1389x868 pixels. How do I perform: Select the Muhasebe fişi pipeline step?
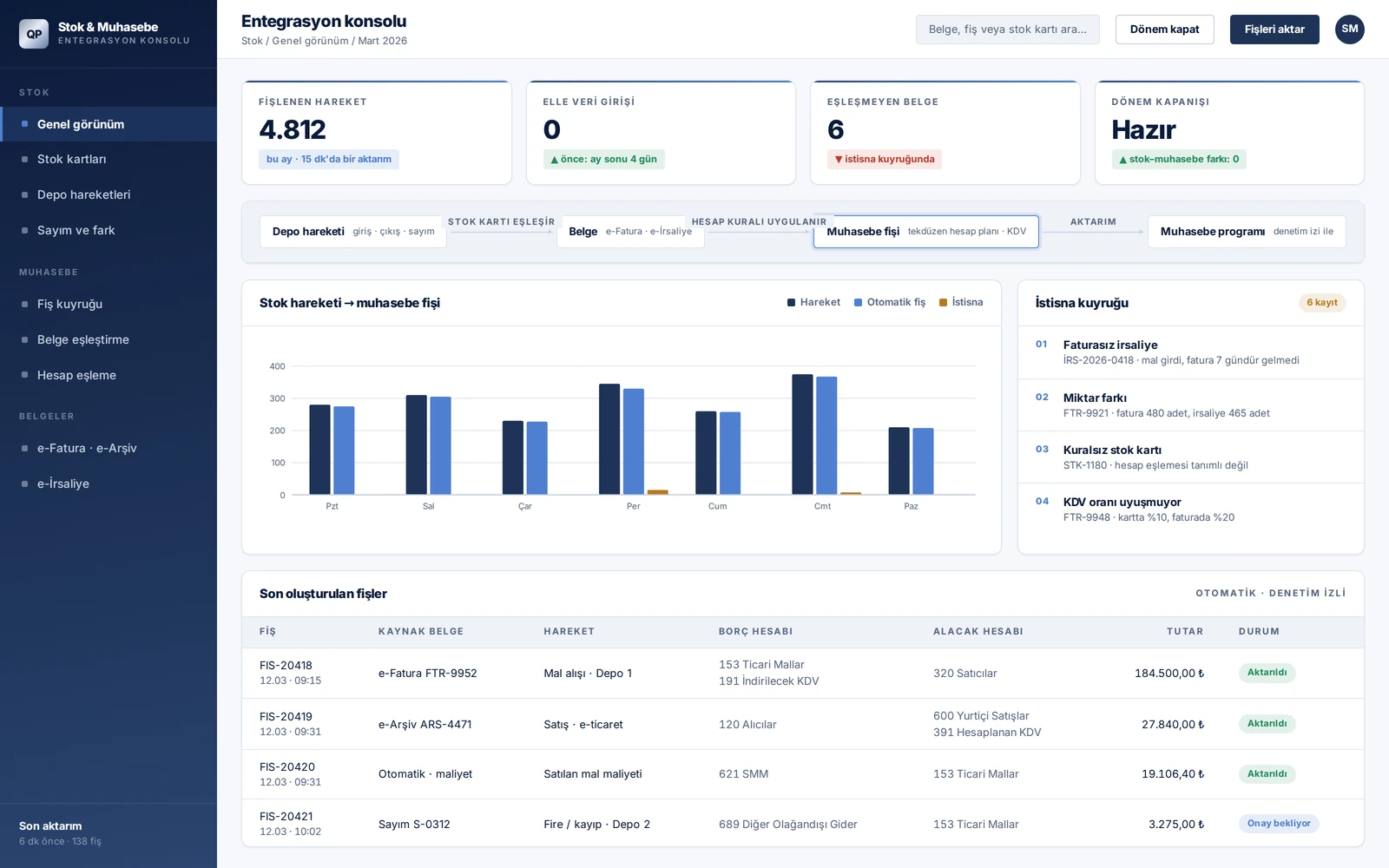(x=925, y=232)
